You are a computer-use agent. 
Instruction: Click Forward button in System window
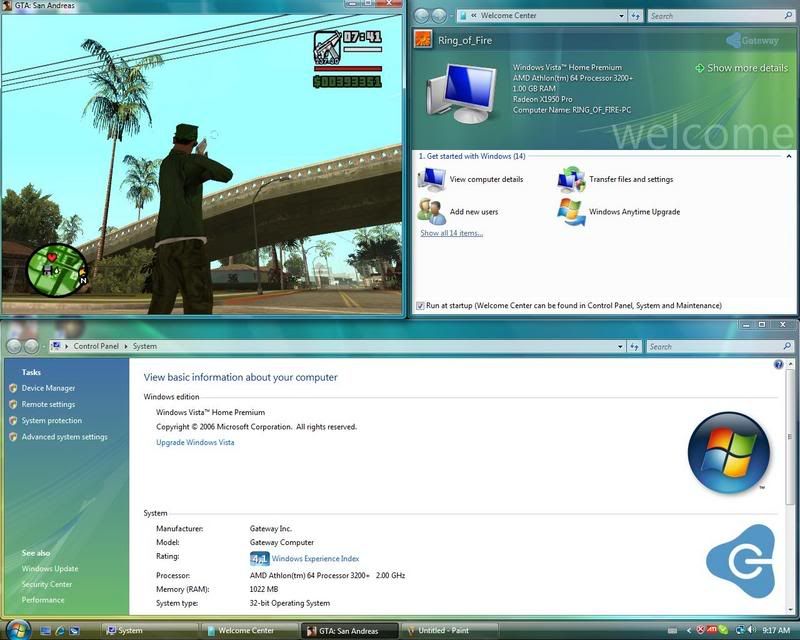tap(32, 347)
